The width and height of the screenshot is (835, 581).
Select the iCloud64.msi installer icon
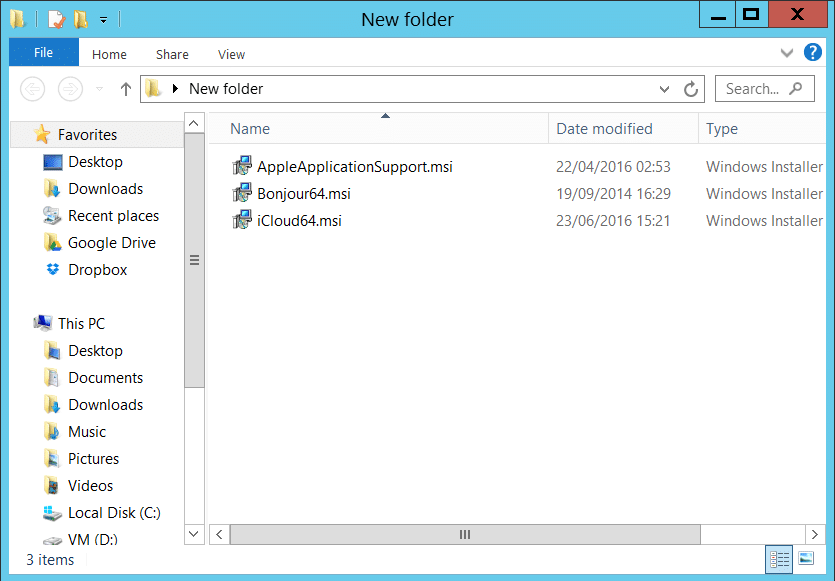[242, 220]
